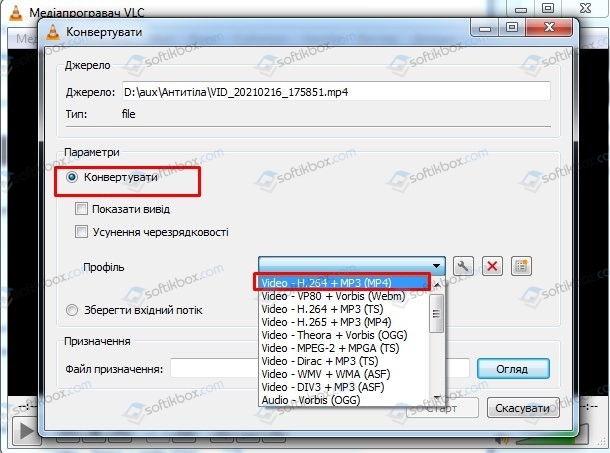The width and height of the screenshot is (610, 453).
Task: Click the Файл призначення input field
Action: 320,369
